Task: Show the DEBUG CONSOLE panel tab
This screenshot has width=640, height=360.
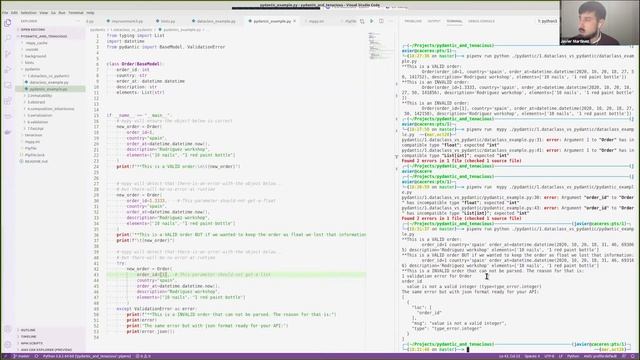Action: tap(481, 21)
